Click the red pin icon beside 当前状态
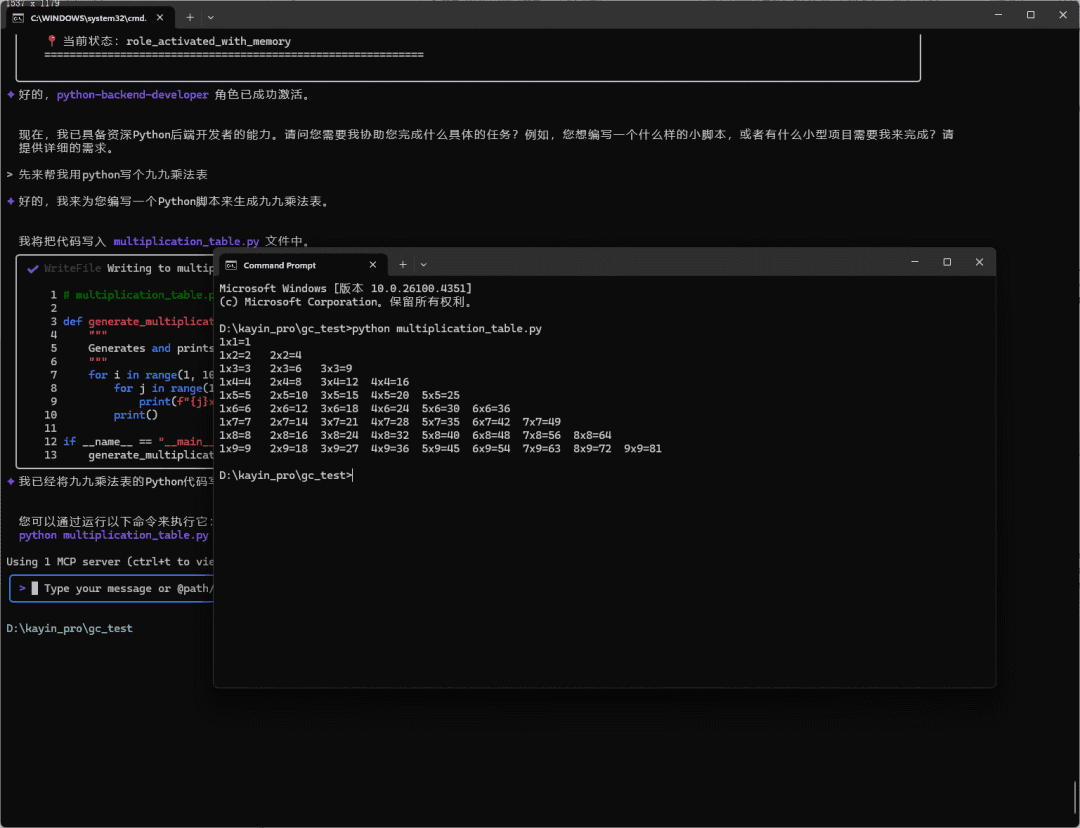Screen dimensions: 1080x828 (x=52, y=41)
